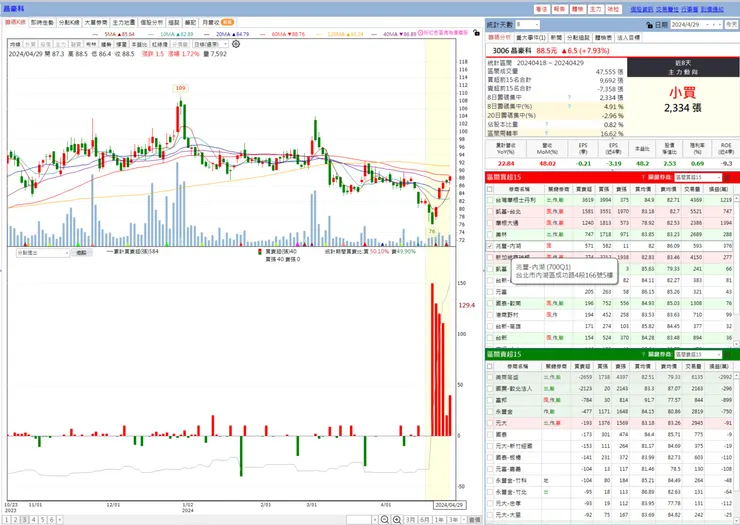Uncheck the 兆豐-內湖 checkbox
This screenshot has height=525, width=740.
click(x=490, y=246)
